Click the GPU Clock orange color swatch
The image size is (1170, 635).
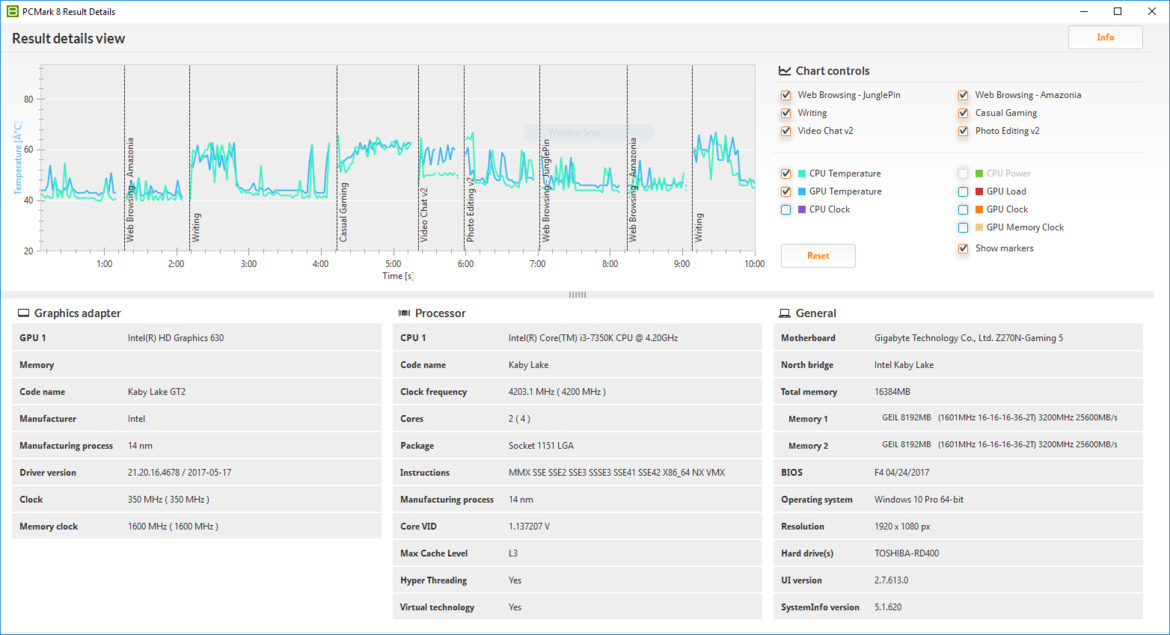pos(979,210)
